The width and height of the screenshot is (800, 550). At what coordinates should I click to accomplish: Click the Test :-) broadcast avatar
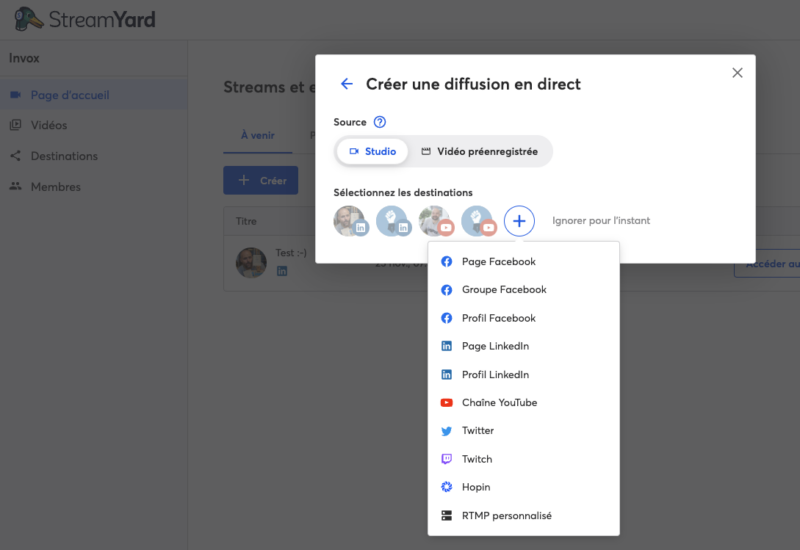[x=251, y=263]
